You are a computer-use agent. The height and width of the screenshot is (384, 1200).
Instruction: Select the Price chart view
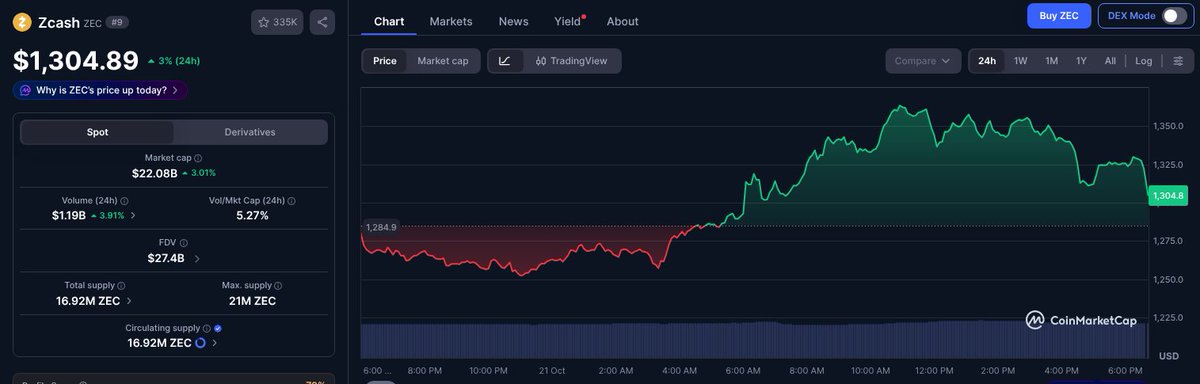coord(385,61)
